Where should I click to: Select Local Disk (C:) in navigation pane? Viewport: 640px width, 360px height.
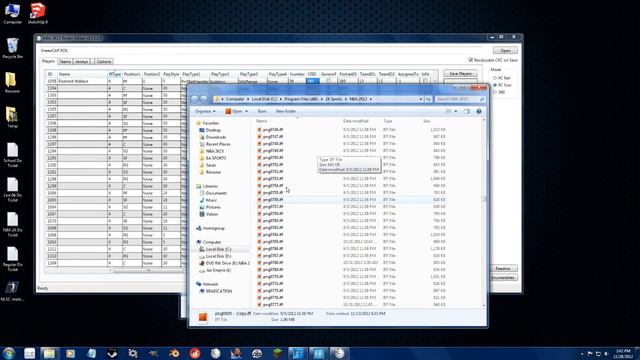click(x=218, y=249)
